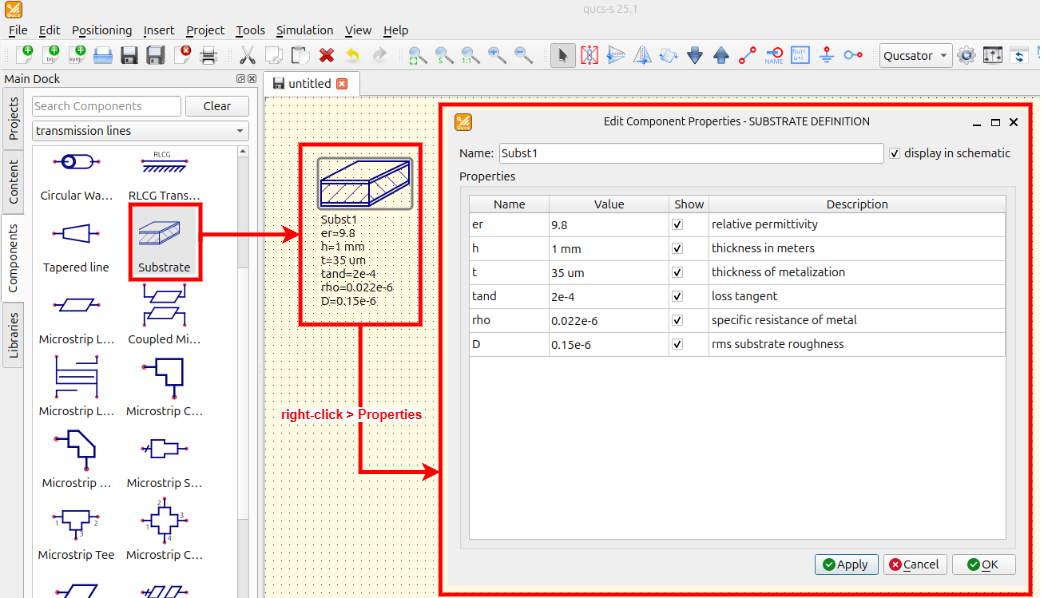Select the Tapered line component

76,248
